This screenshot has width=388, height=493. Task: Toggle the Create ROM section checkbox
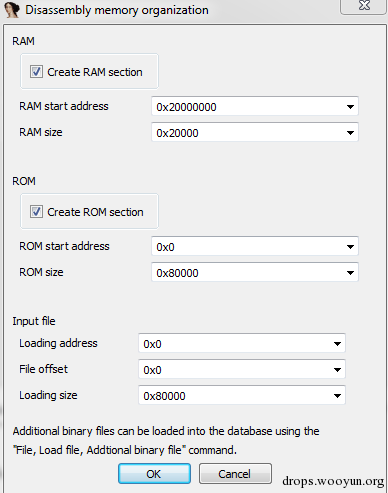click(36, 212)
